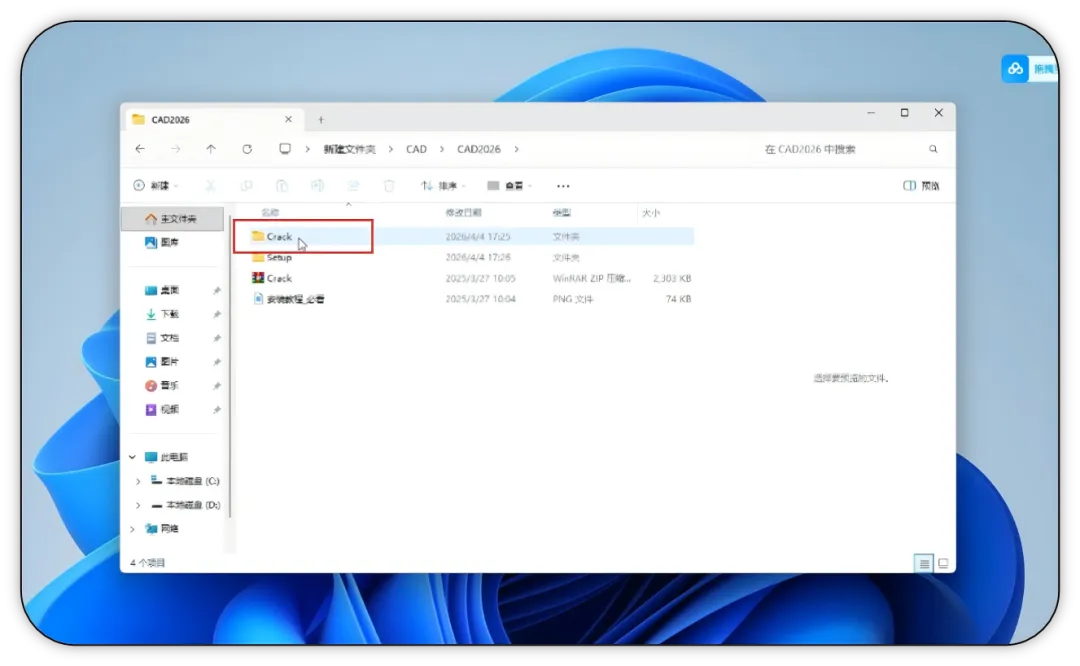Go up one folder level
1080x666 pixels.
point(211,149)
